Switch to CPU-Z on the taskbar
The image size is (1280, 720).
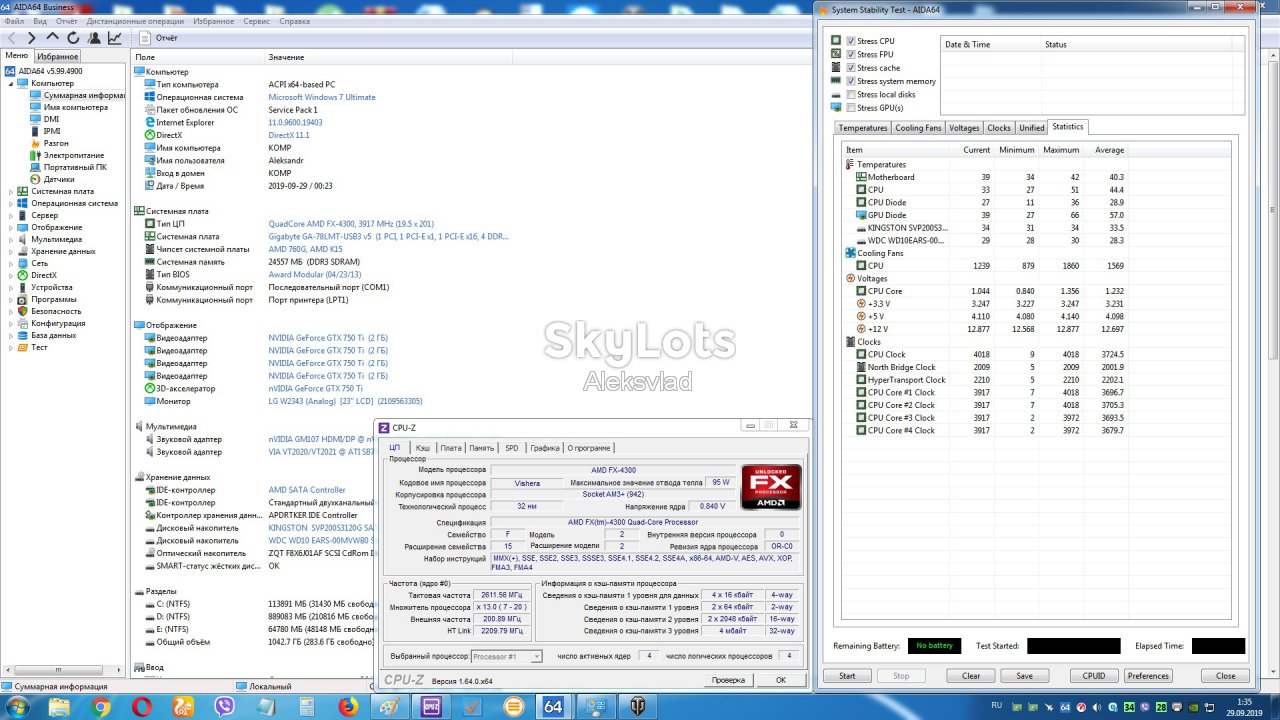coord(432,707)
